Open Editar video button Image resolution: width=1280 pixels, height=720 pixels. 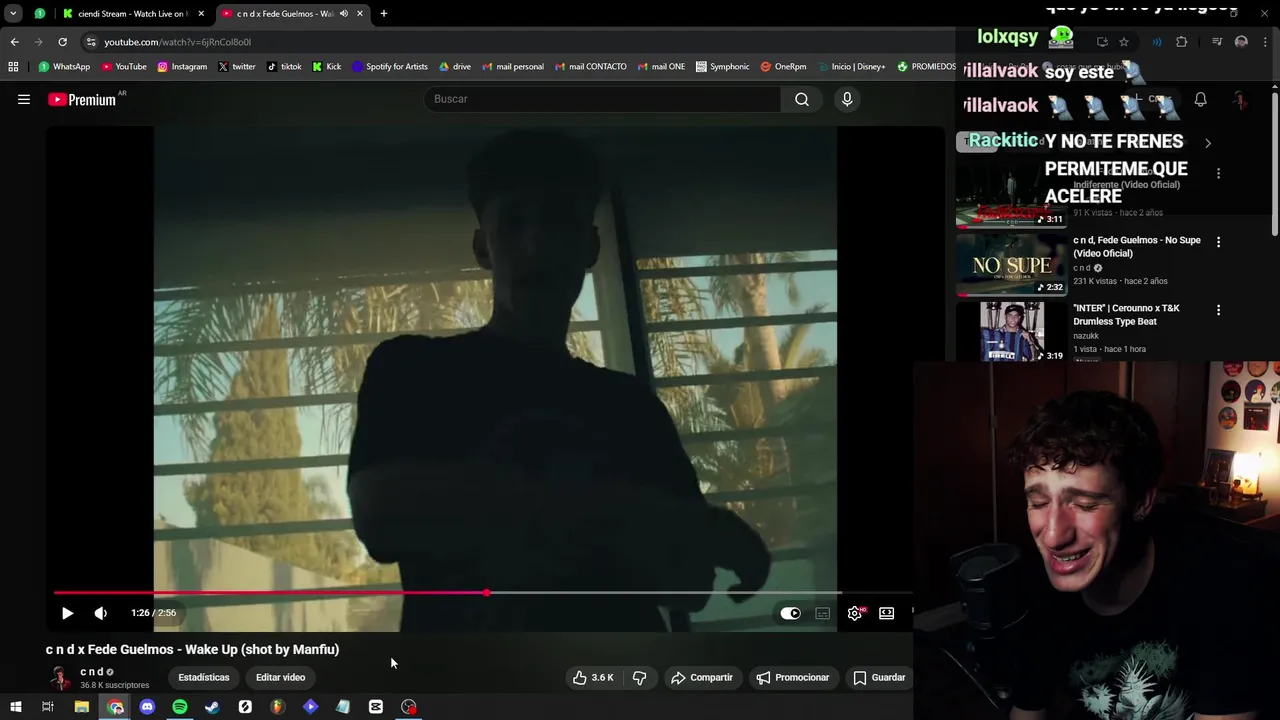click(x=280, y=677)
